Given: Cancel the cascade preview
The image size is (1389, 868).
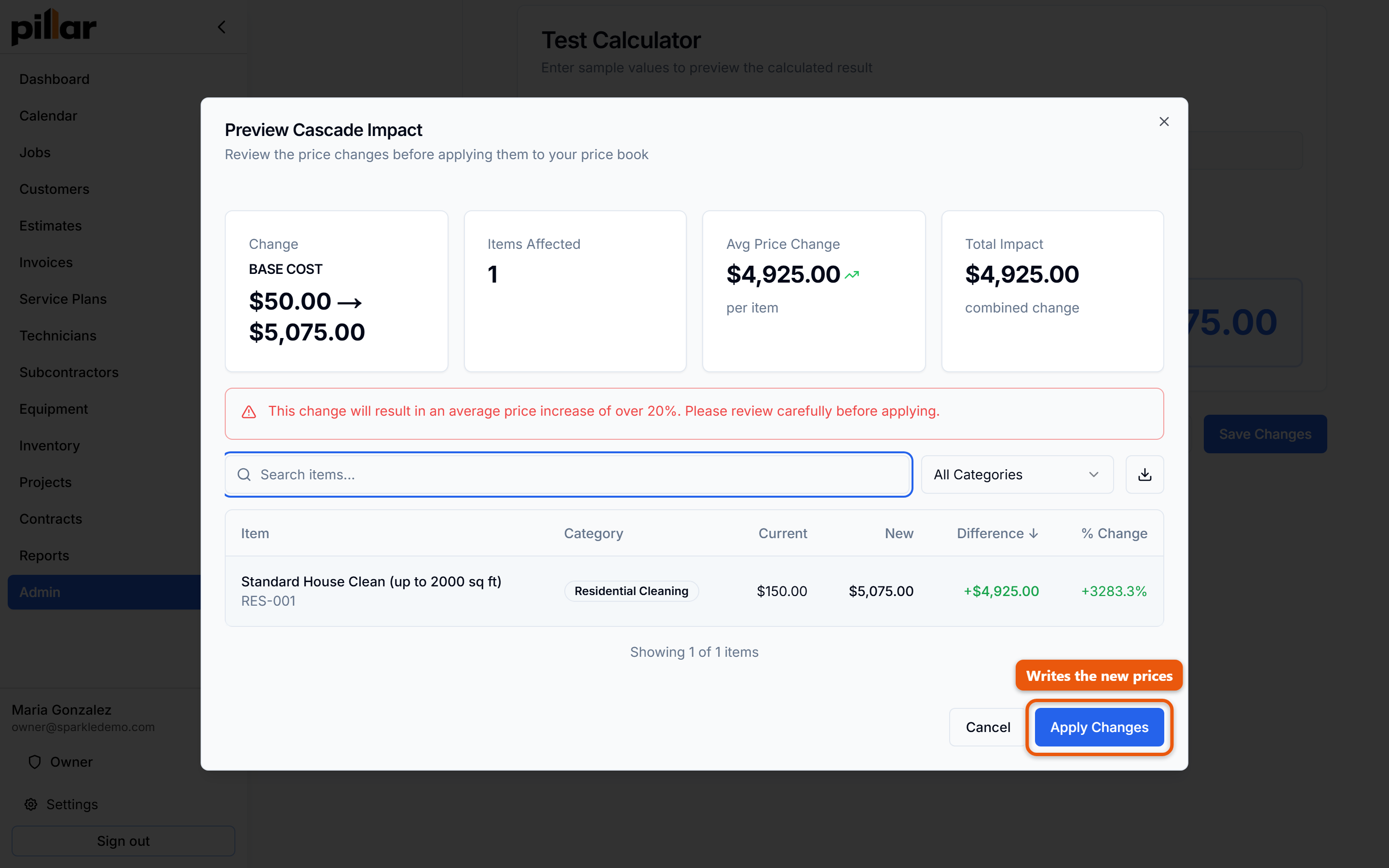Looking at the screenshot, I should click(x=988, y=727).
